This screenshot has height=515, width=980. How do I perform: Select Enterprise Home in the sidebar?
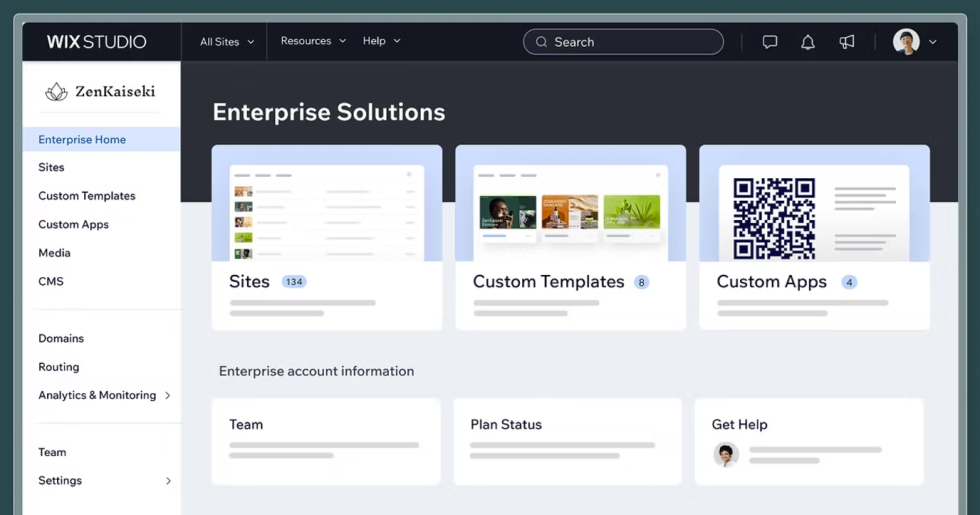(x=82, y=140)
